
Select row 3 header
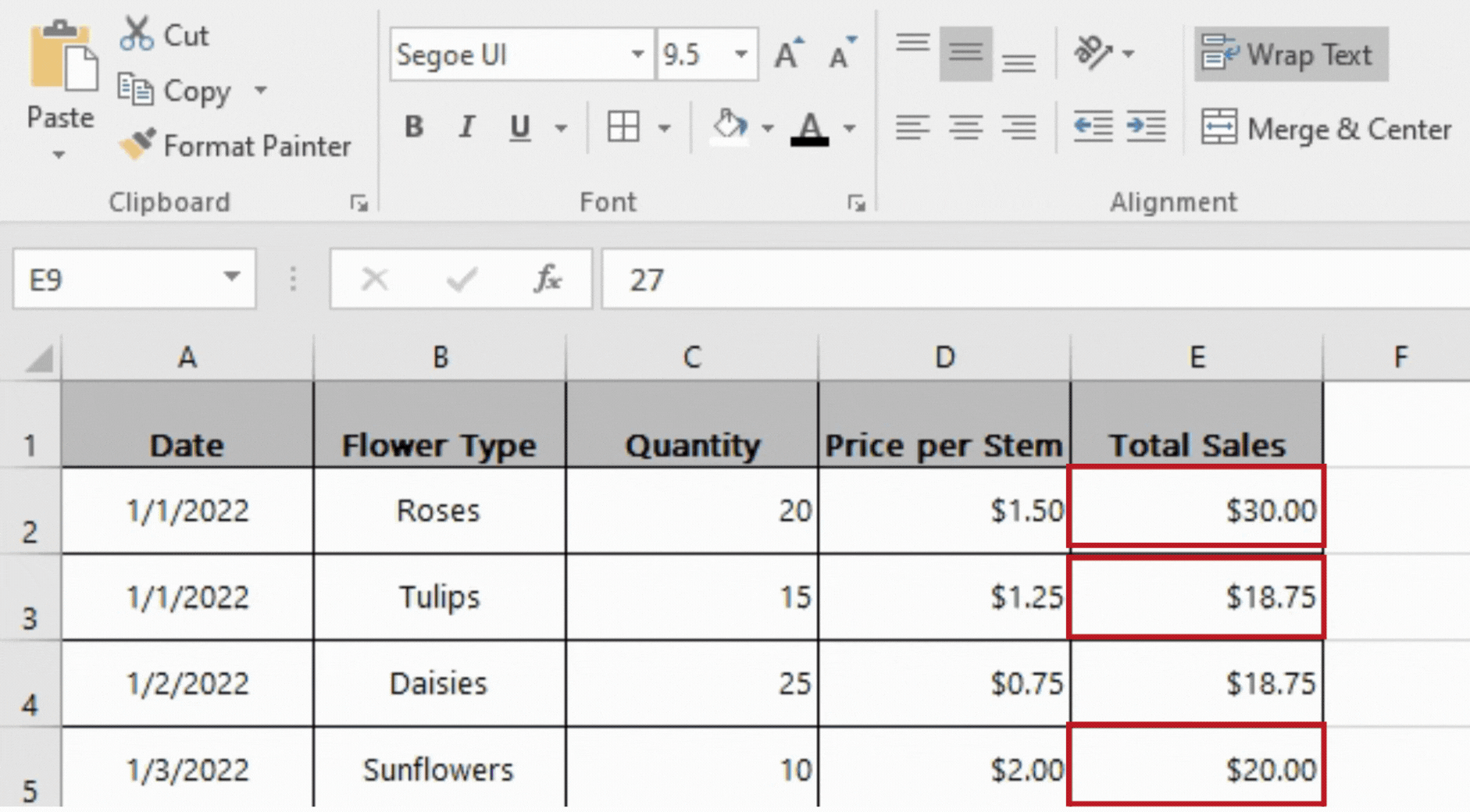point(30,597)
